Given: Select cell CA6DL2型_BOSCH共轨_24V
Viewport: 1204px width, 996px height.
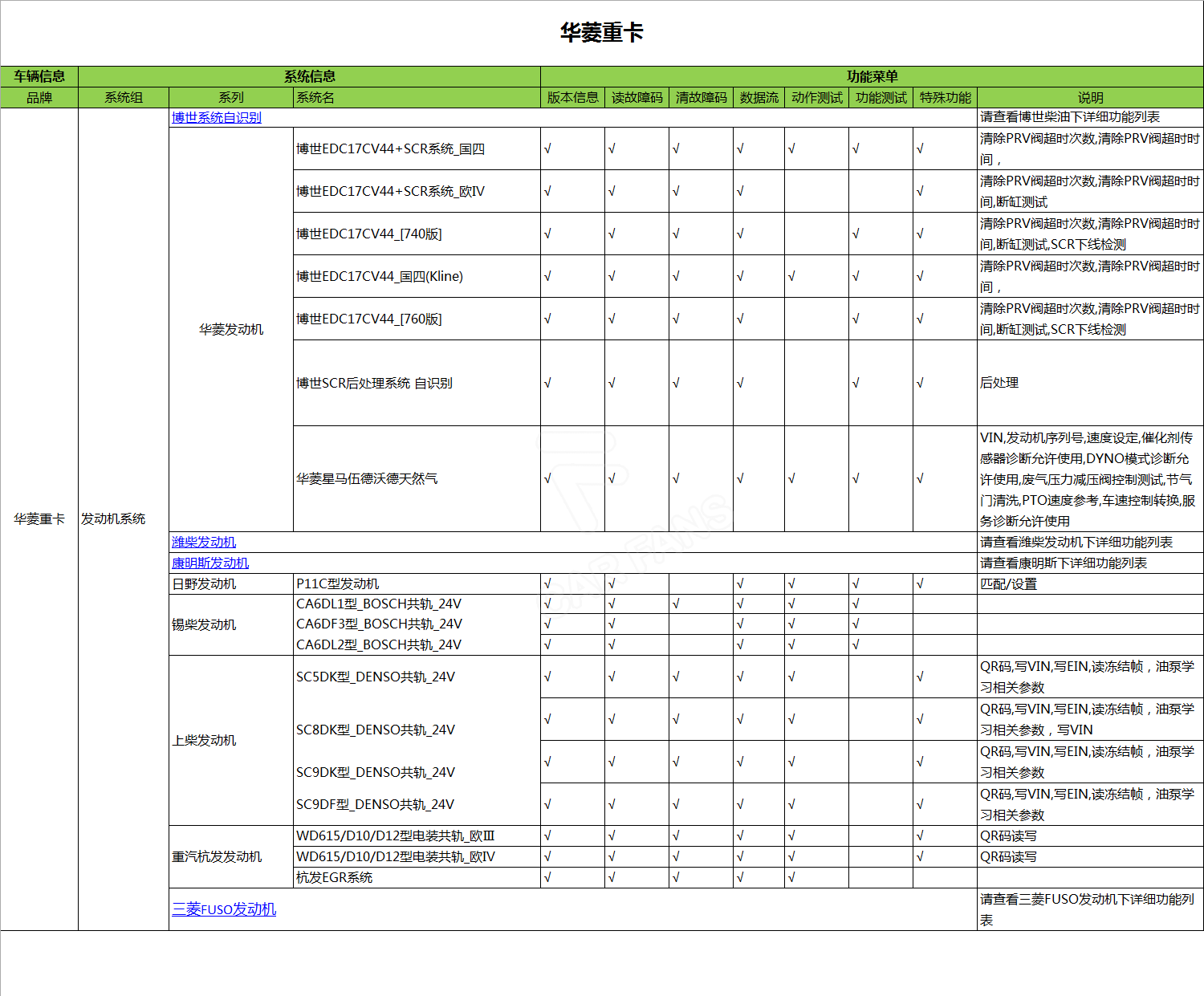Looking at the screenshot, I should 417,644.
